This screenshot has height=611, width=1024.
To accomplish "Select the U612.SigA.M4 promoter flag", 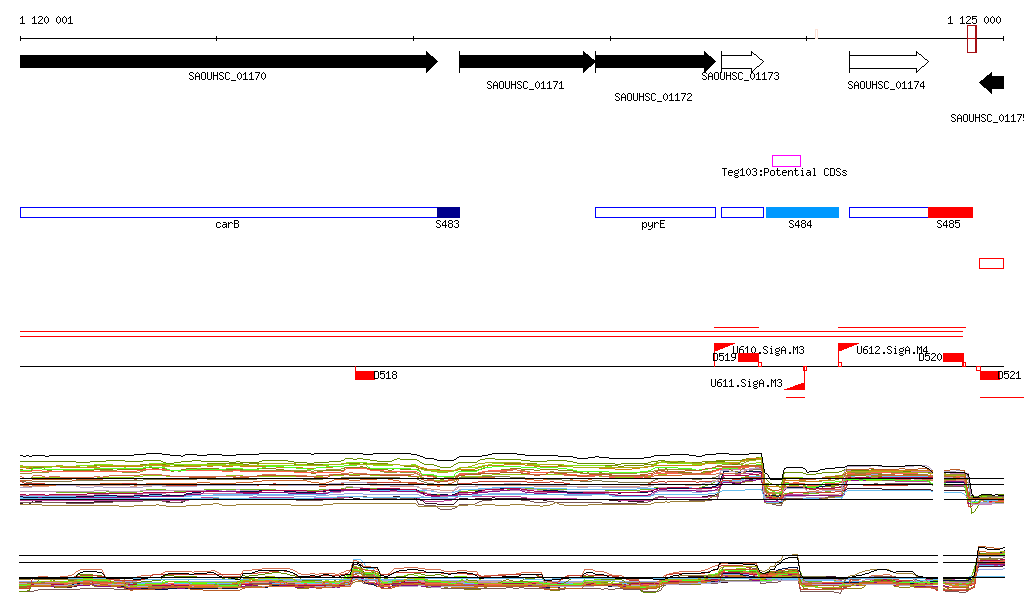I will tap(848, 348).
